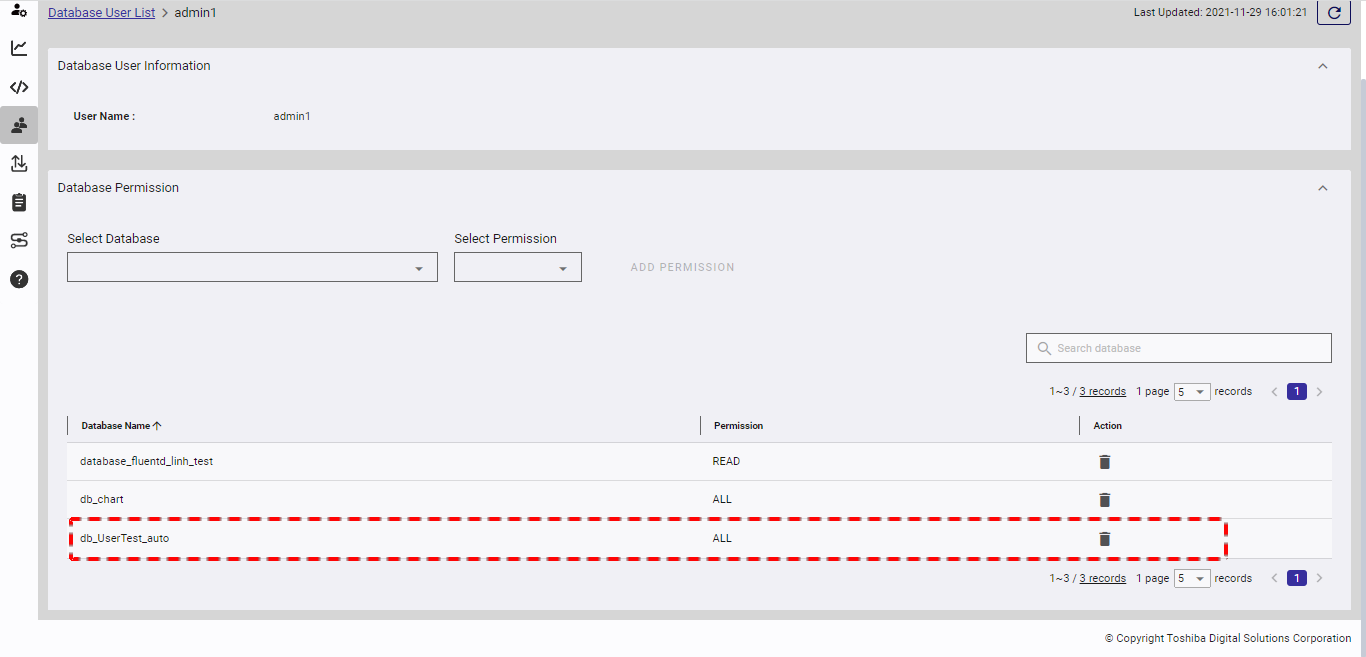Click the Action column header
Screen dimensions: 1366x657
(x=1108, y=426)
